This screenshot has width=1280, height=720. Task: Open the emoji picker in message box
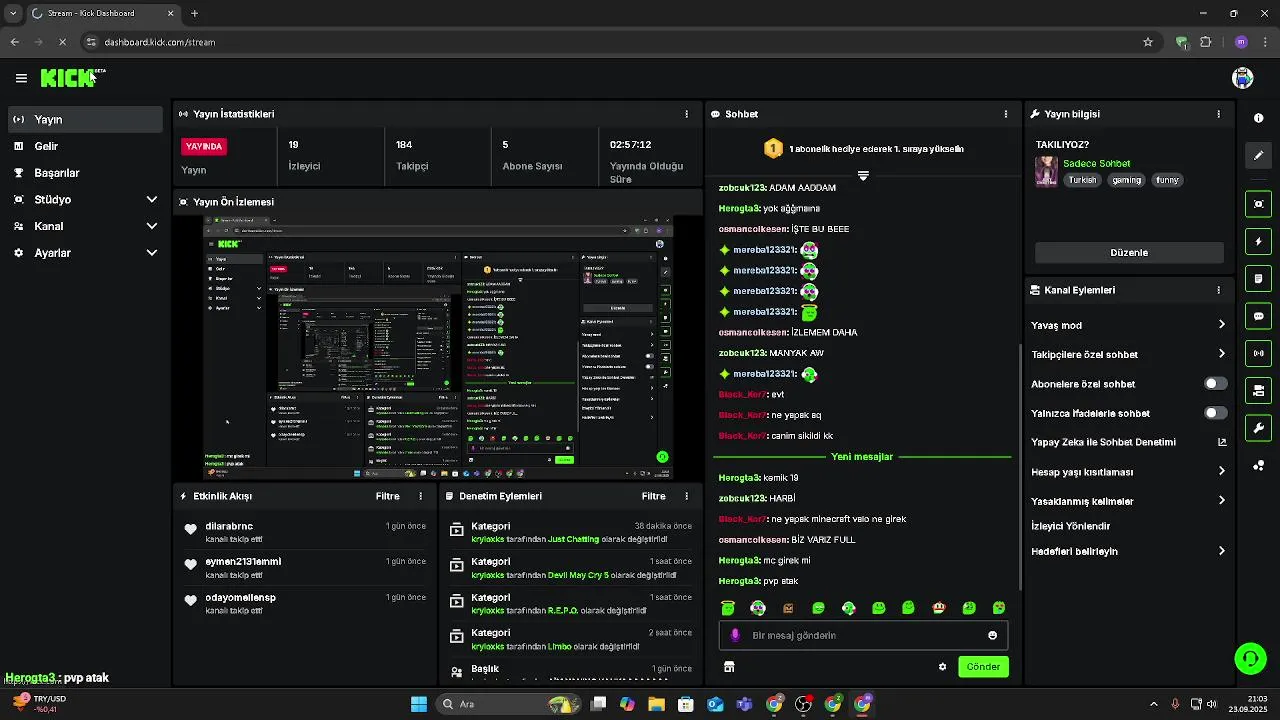[x=992, y=635]
